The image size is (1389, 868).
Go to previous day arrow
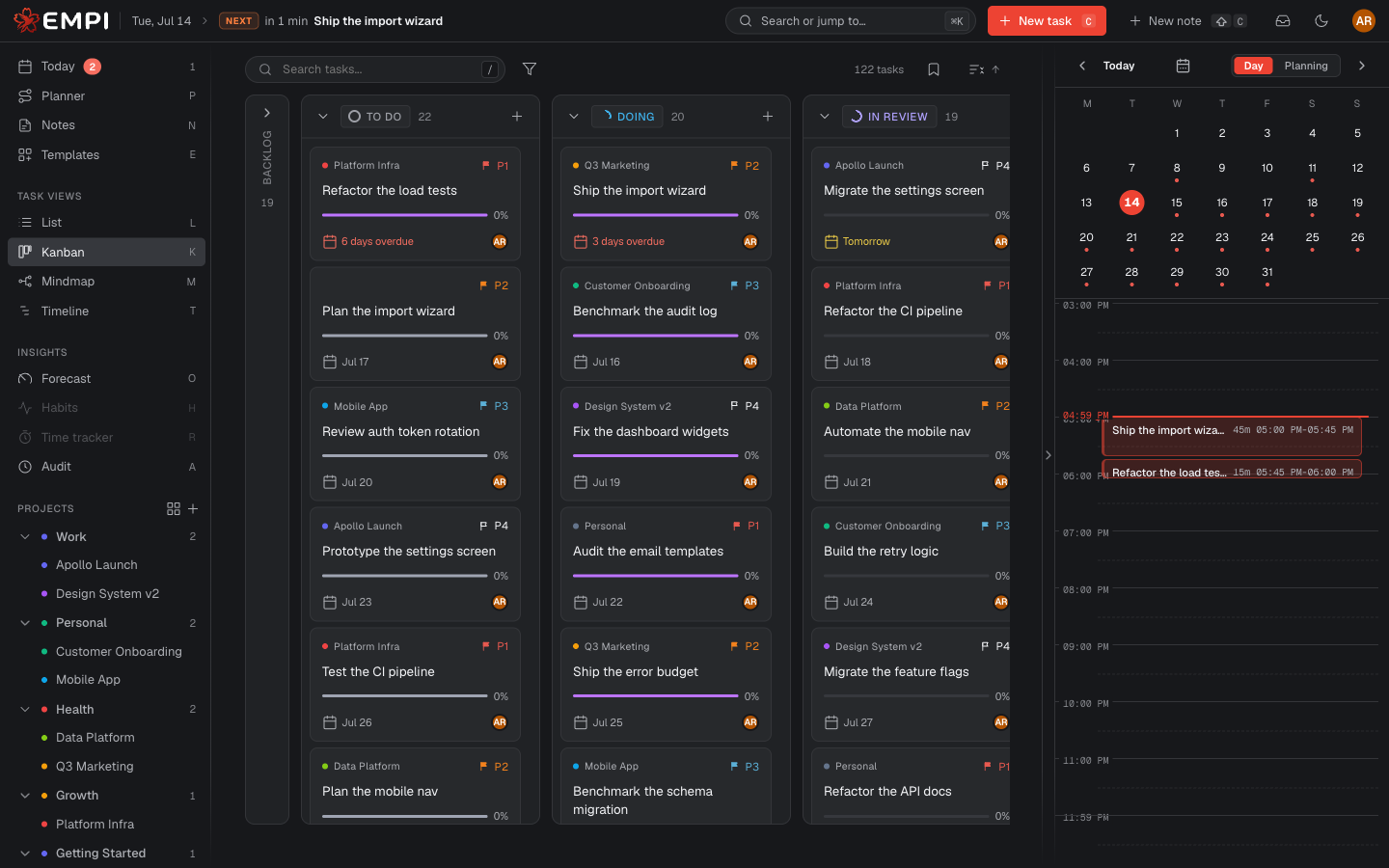1082,66
